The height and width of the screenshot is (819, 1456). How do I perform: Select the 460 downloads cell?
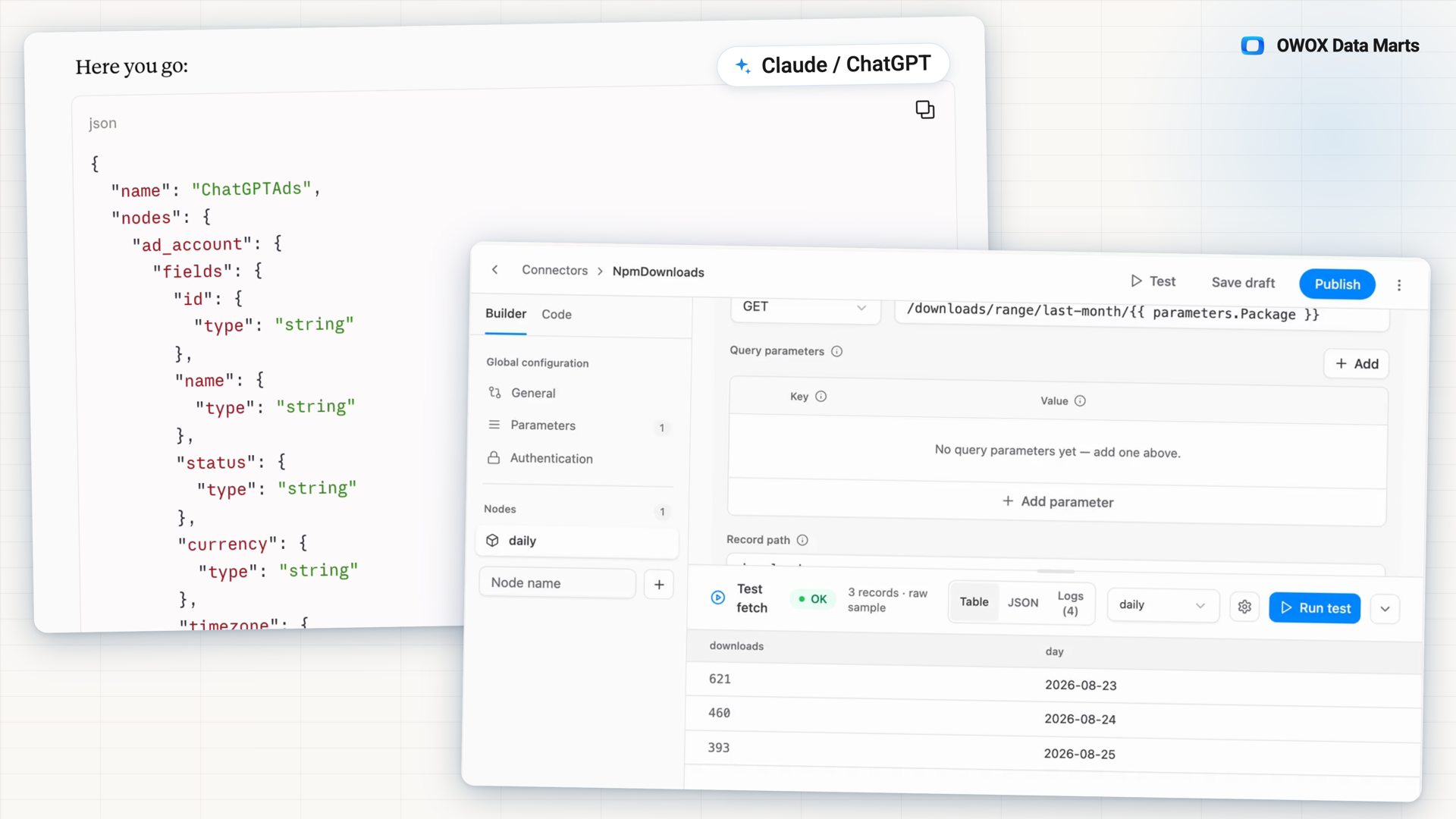(719, 713)
